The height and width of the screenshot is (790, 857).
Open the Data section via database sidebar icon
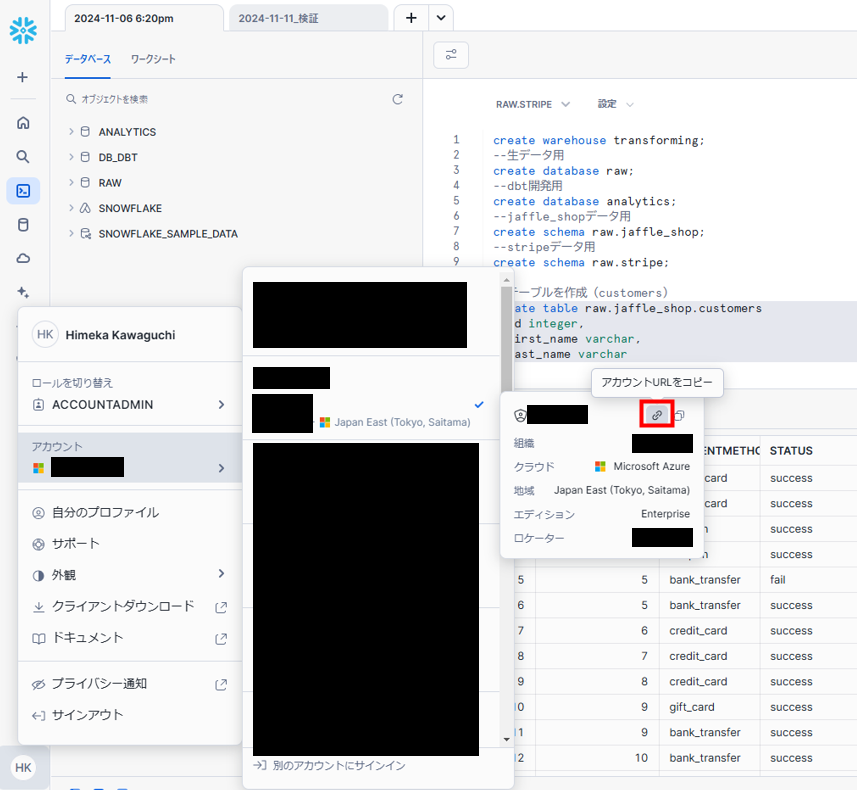pos(22,223)
